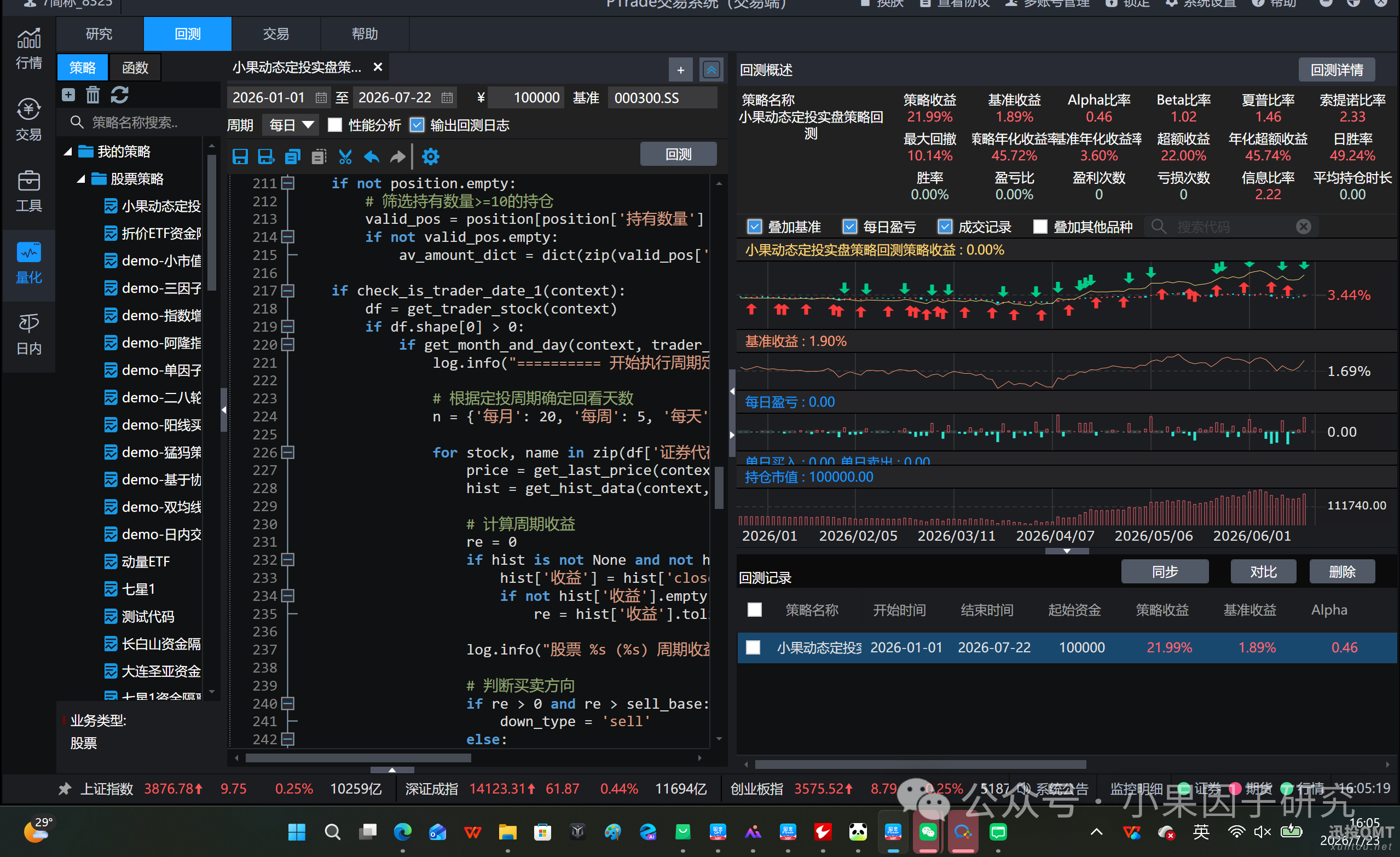Enable 性能分析 checkbox
The image size is (1400, 857).
point(334,125)
